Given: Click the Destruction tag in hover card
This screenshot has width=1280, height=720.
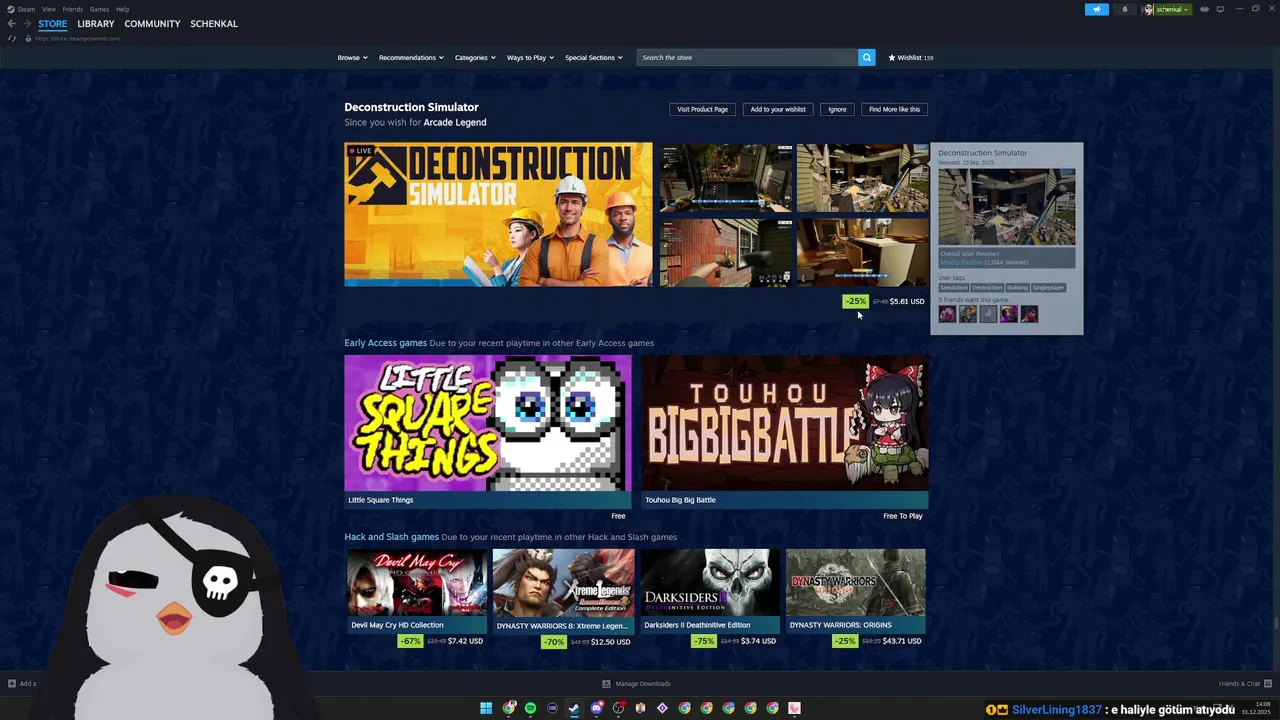Looking at the screenshot, I should coord(987,288).
